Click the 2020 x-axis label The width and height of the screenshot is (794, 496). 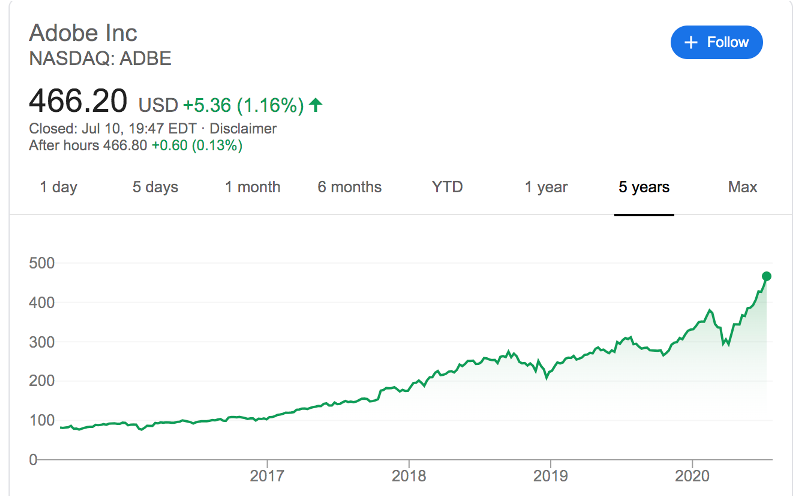tap(692, 476)
